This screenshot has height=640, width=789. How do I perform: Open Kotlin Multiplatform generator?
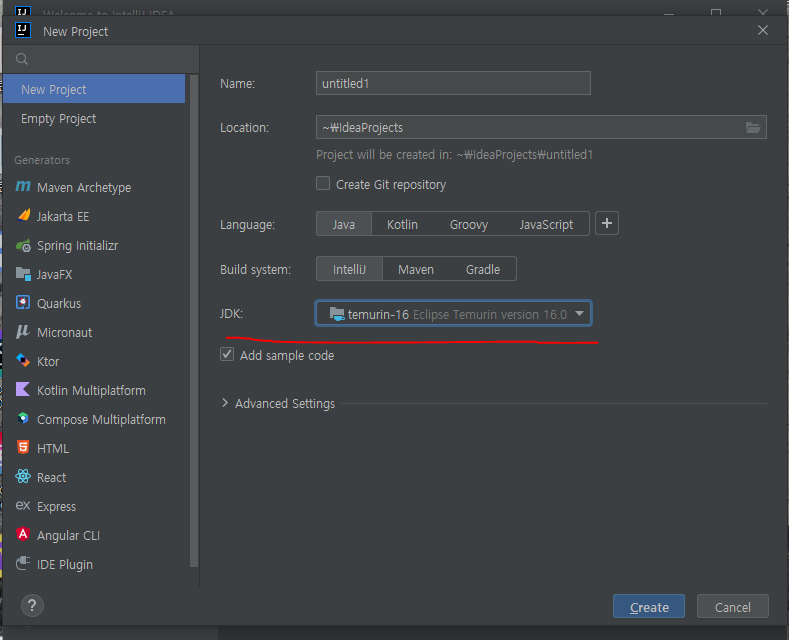(94, 390)
